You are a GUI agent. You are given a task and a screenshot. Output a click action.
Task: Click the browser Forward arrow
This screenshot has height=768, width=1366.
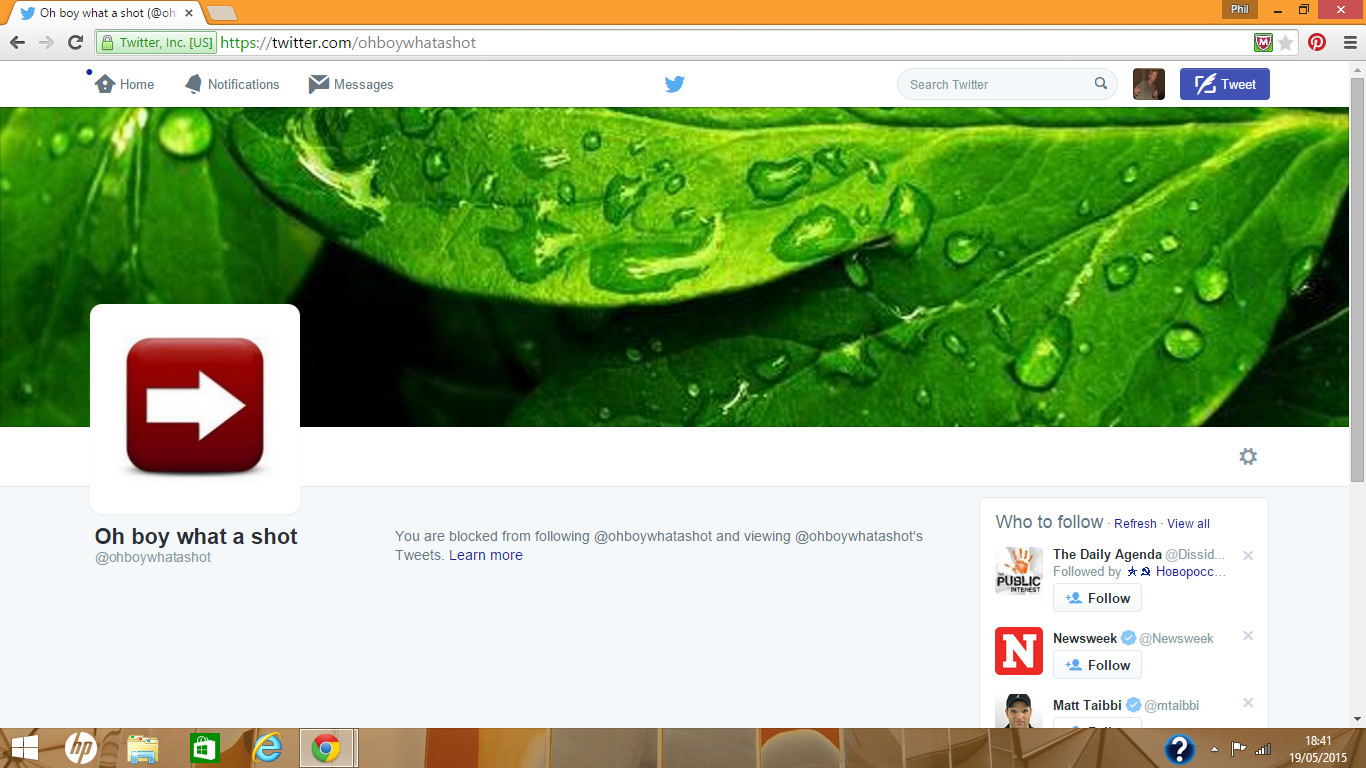[46, 42]
